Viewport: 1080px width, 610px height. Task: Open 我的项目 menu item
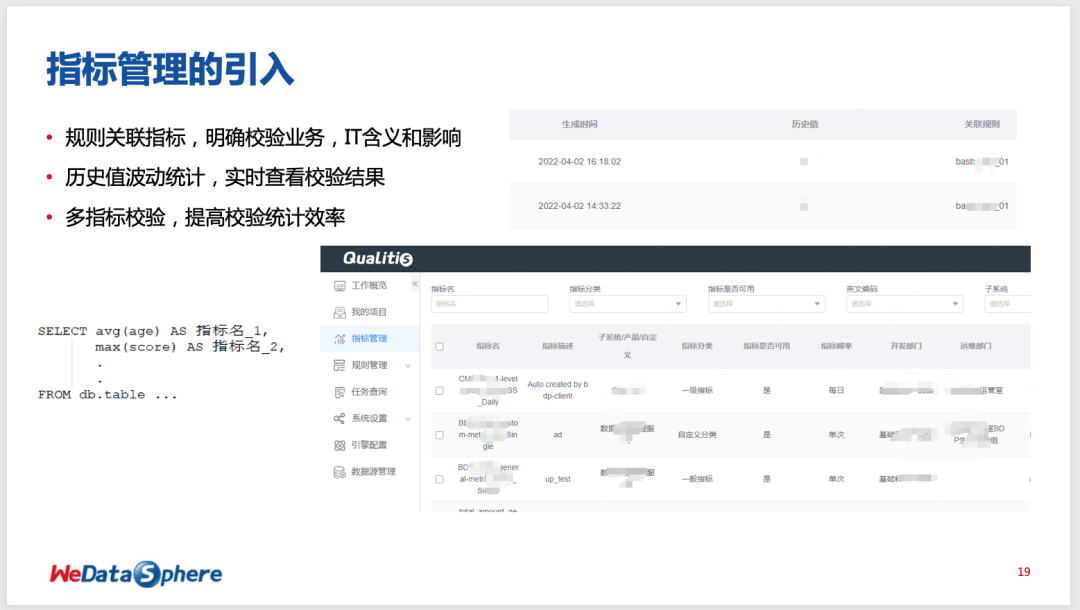point(369,312)
